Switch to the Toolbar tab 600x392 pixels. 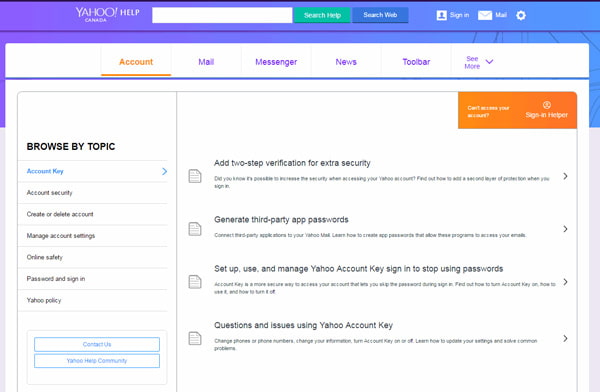click(416, 62)
